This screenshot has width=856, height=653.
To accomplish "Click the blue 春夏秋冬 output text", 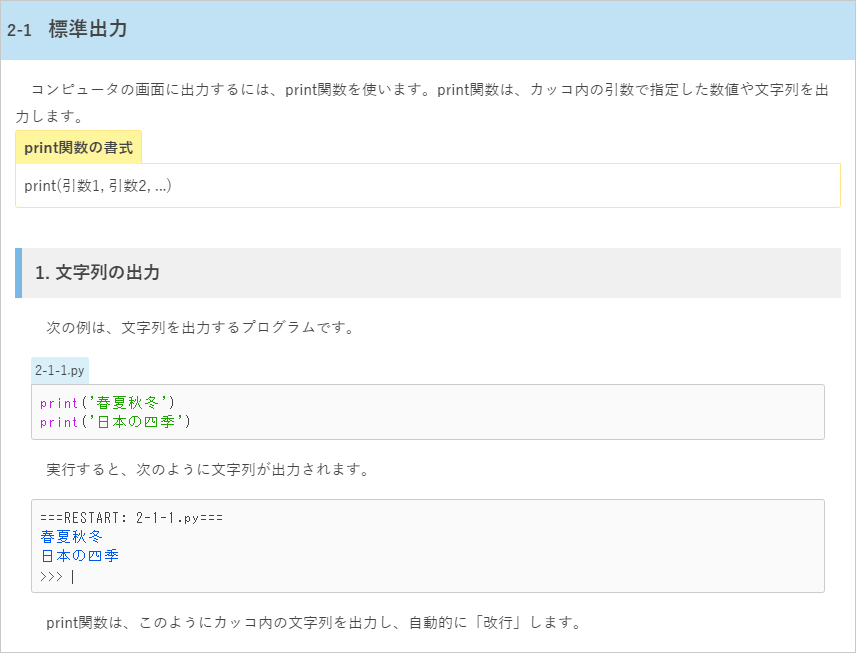I will (72, 537).
